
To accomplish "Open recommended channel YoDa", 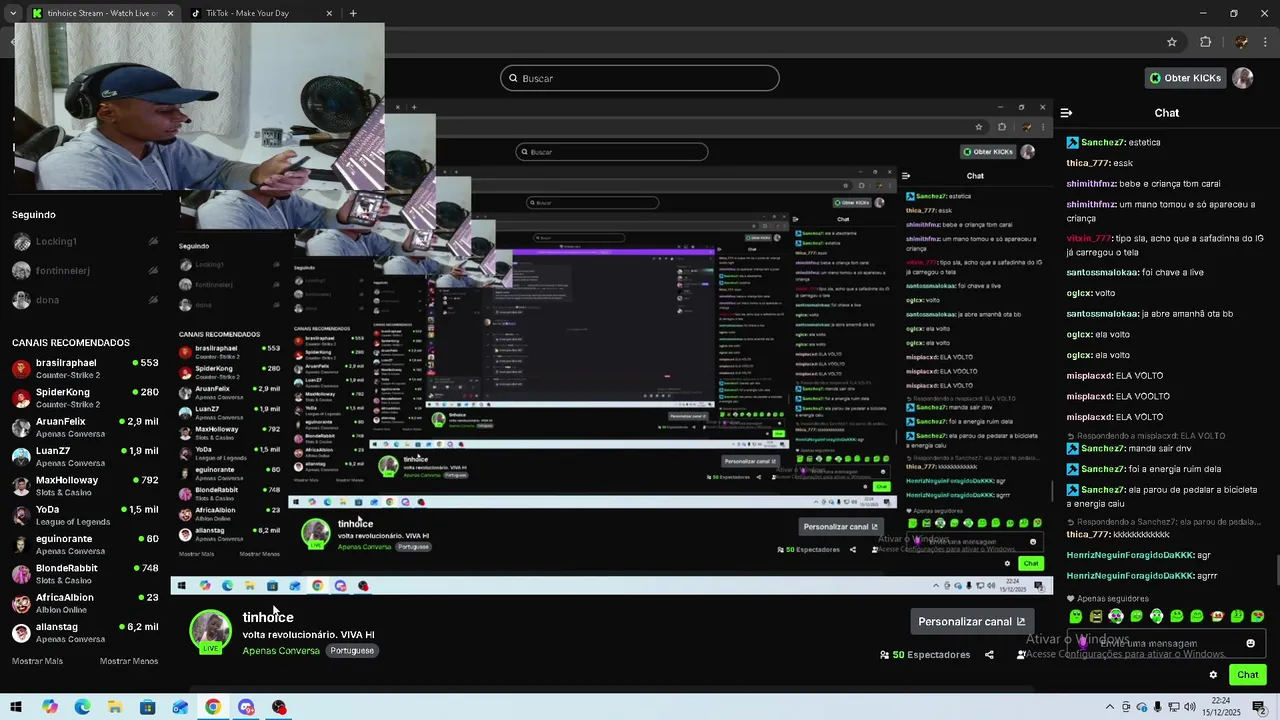I will click(85, 515).
